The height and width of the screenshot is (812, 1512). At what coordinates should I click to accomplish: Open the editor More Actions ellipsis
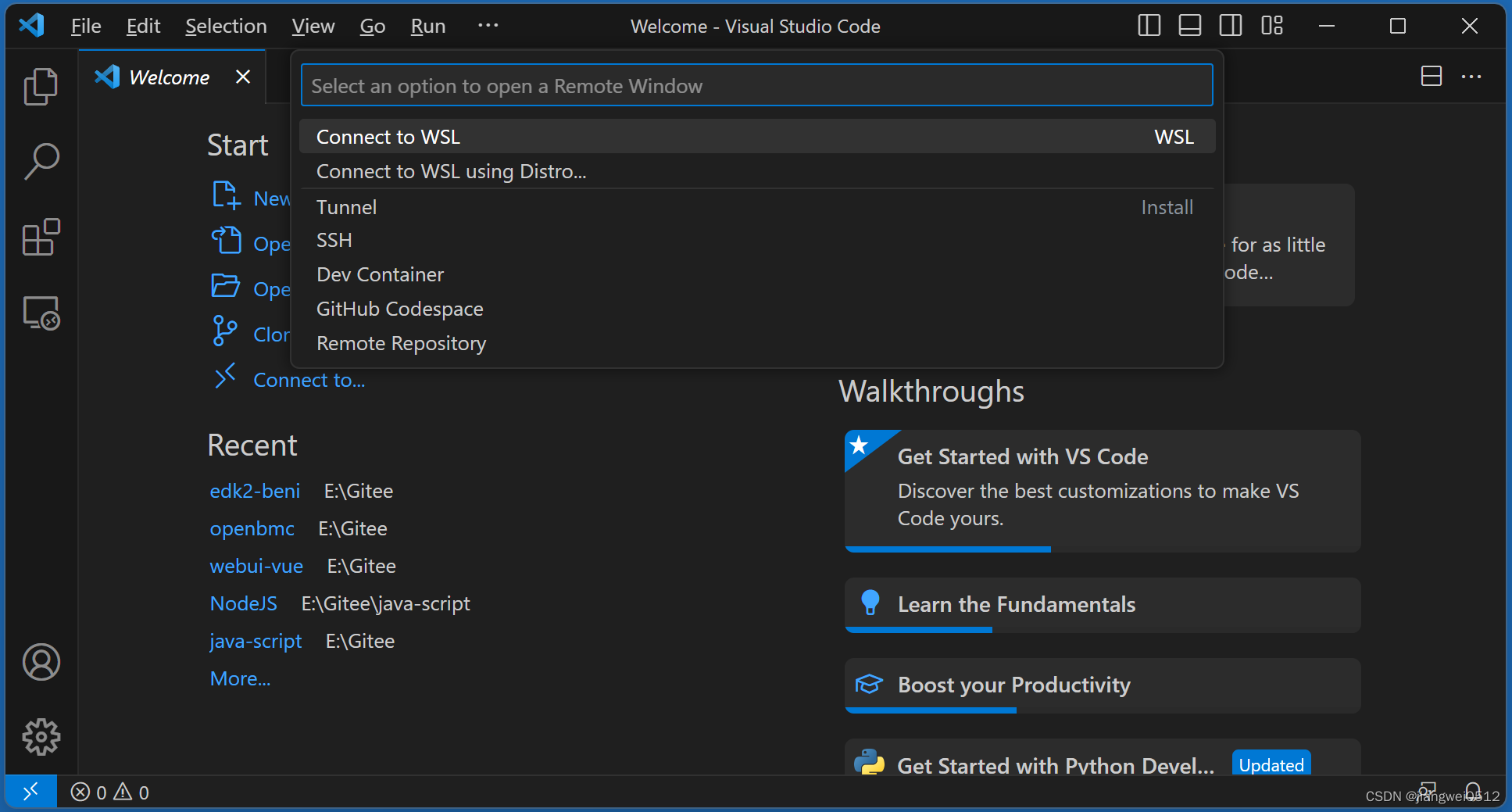[1471, 77]
